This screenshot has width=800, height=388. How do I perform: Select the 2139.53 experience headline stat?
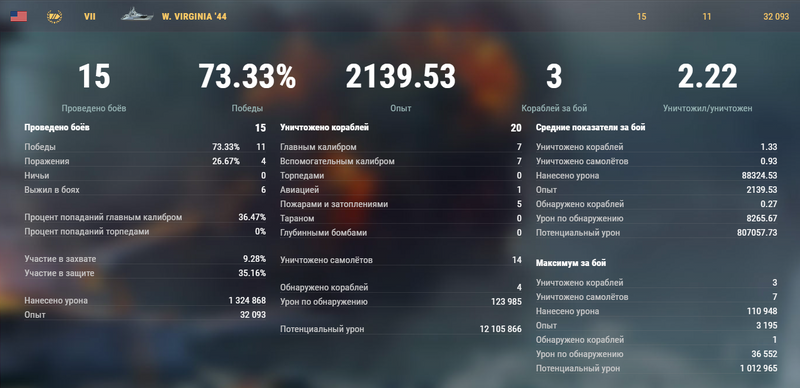pos(401,77)
